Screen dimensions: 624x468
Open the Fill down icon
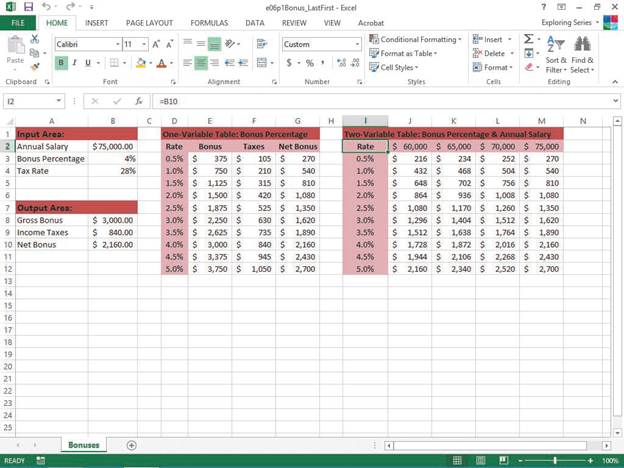point(529,53)
